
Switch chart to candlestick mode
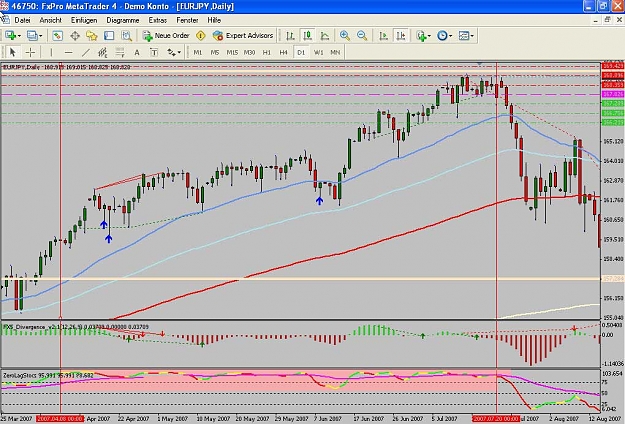pyautogui.click(x=307, y=36)
